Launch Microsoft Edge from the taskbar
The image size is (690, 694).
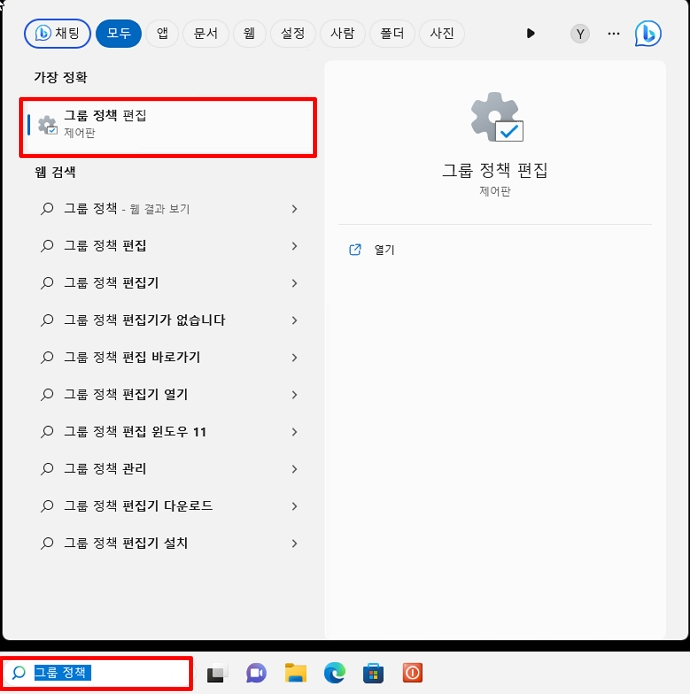[335, 673]
